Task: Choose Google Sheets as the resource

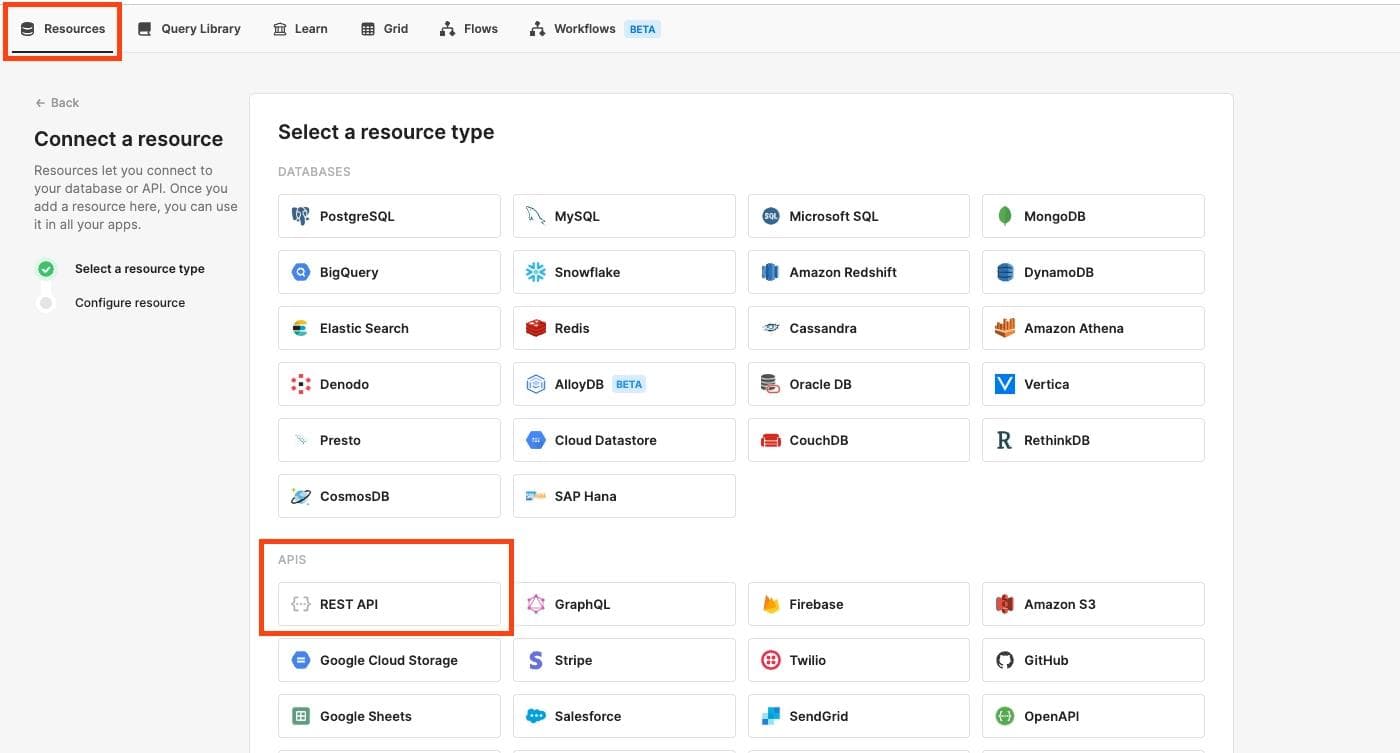Action: click(x=389, y=715)
